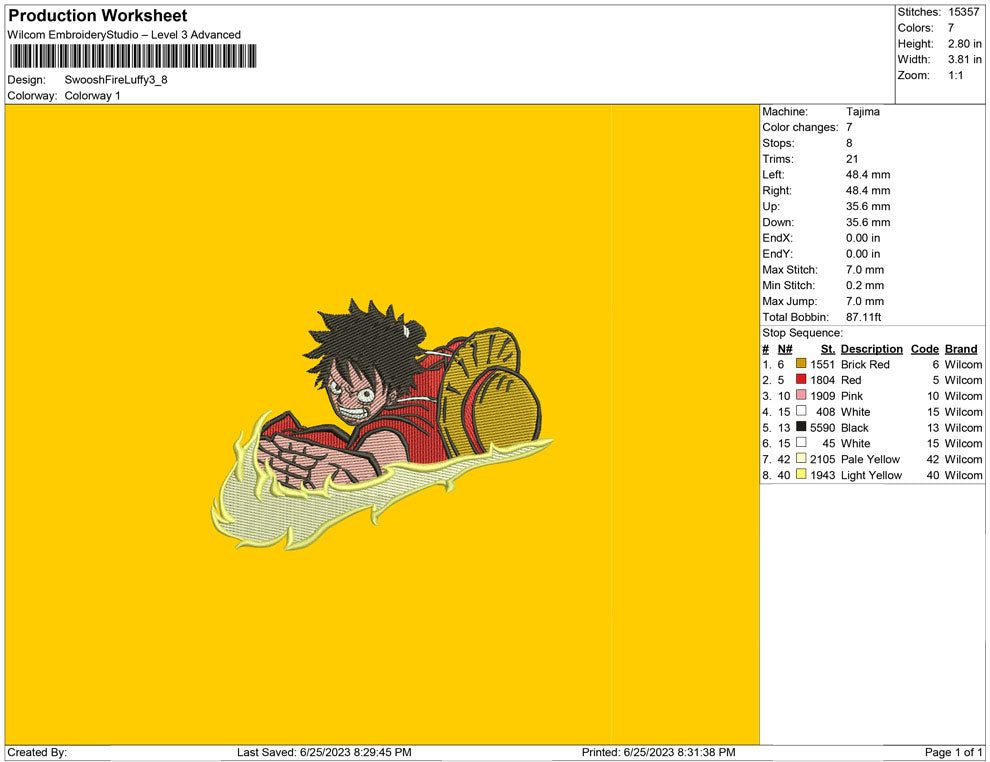Click the Red thread color swatch
990x762 pixels.
[x=801, y=379]
